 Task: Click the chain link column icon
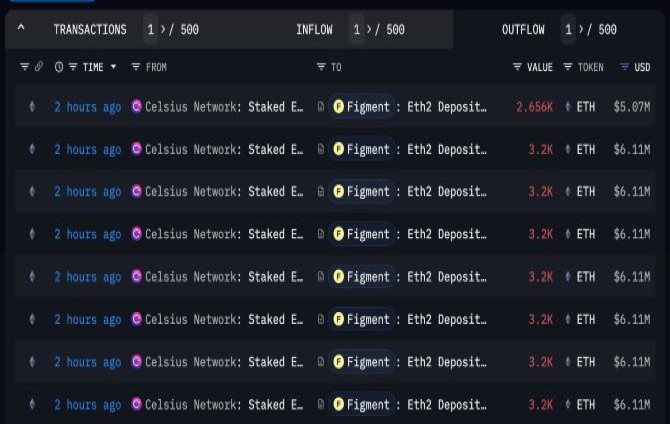[39, 67]
